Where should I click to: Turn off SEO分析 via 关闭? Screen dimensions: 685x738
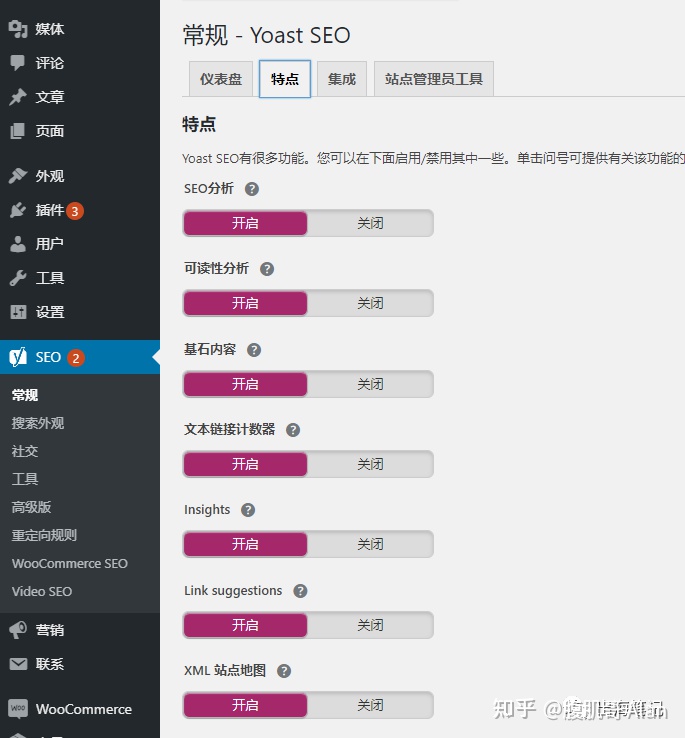point(370,223)
